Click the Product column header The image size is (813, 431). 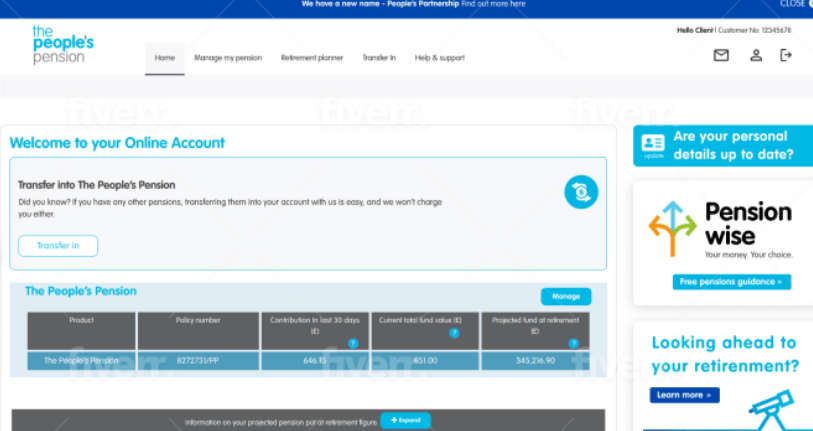(x=81, y=331)
